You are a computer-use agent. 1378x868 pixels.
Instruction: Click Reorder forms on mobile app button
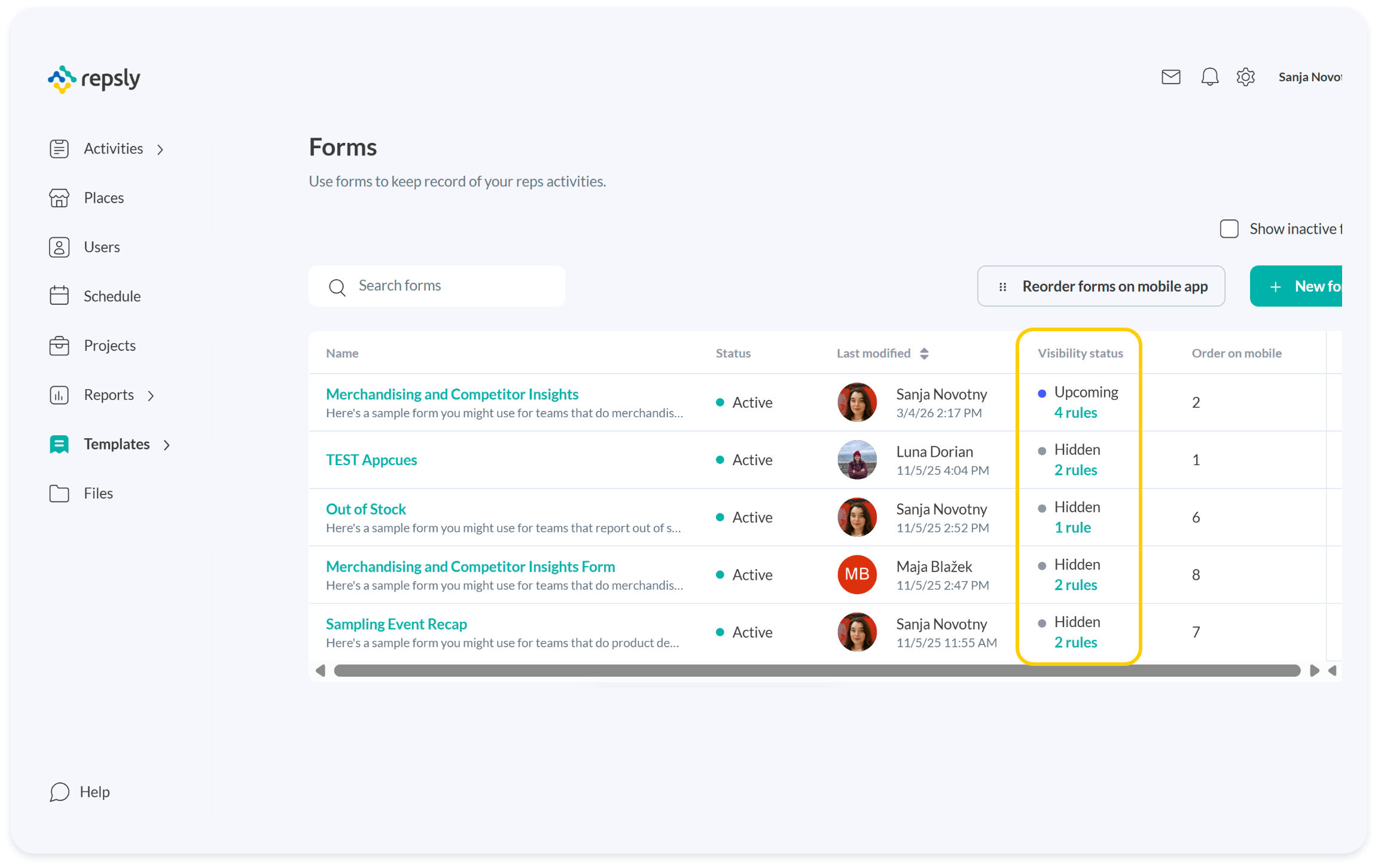coord(1100,286)
